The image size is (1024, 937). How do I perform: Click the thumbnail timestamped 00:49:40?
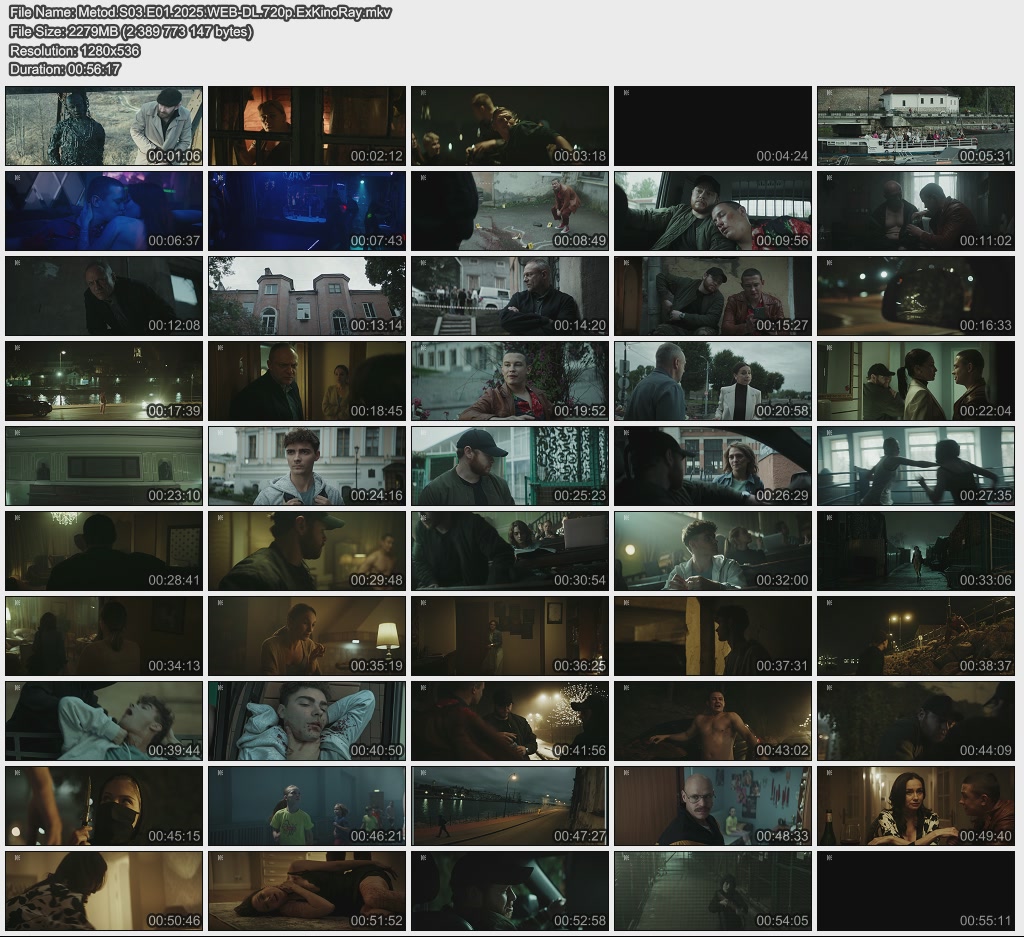pyautogui.click(x=915, y=806)
